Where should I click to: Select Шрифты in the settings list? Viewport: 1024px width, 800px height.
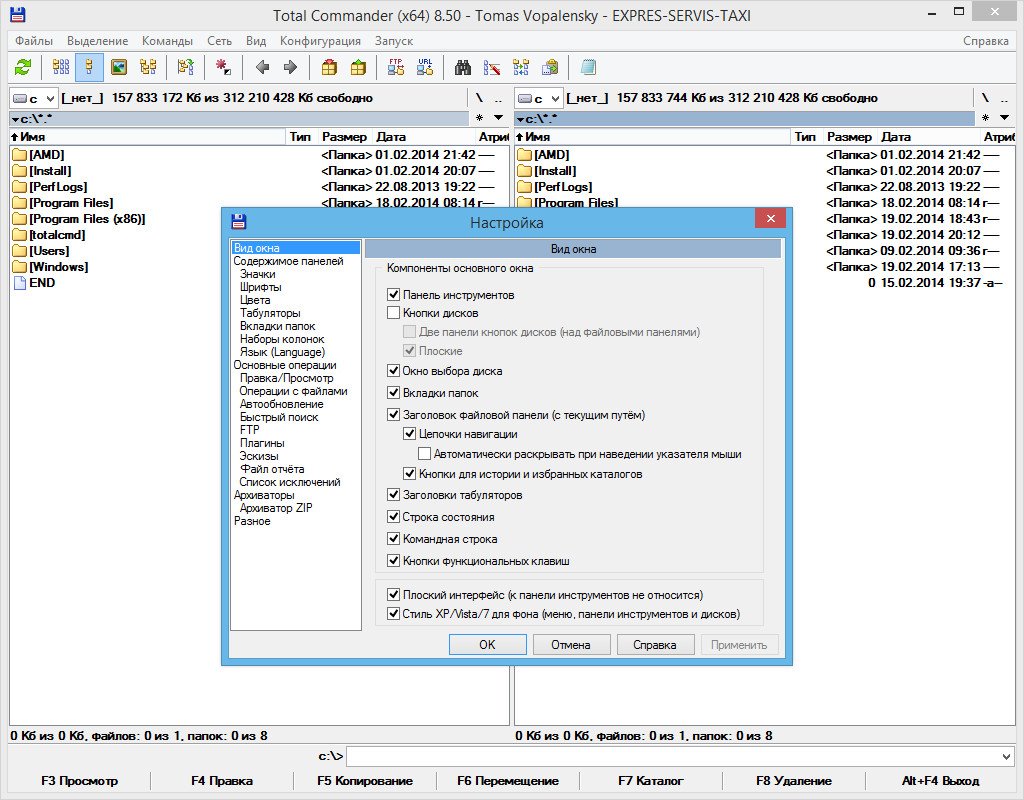[261, 287]
